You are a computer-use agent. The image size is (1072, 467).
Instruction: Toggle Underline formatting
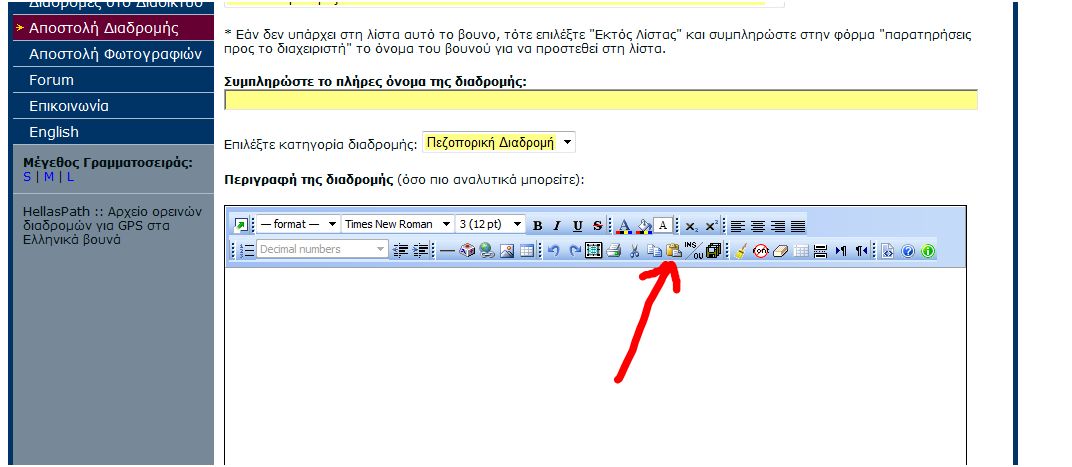coord(577,225)
